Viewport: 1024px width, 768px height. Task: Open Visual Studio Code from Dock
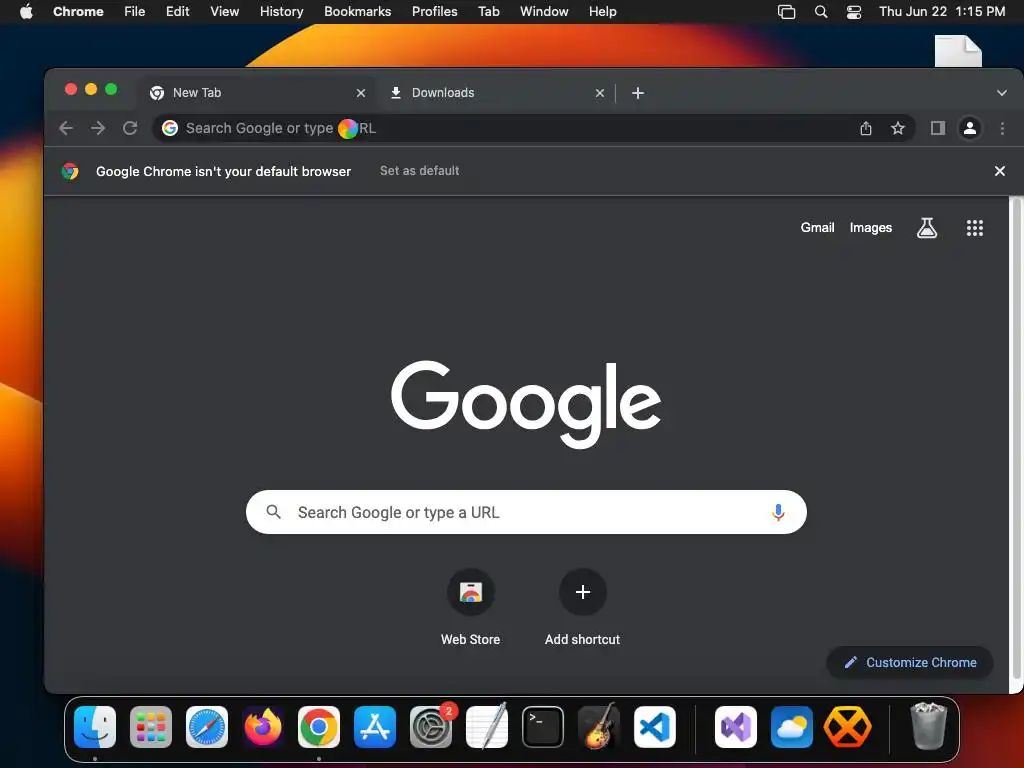tap(655, 727)
